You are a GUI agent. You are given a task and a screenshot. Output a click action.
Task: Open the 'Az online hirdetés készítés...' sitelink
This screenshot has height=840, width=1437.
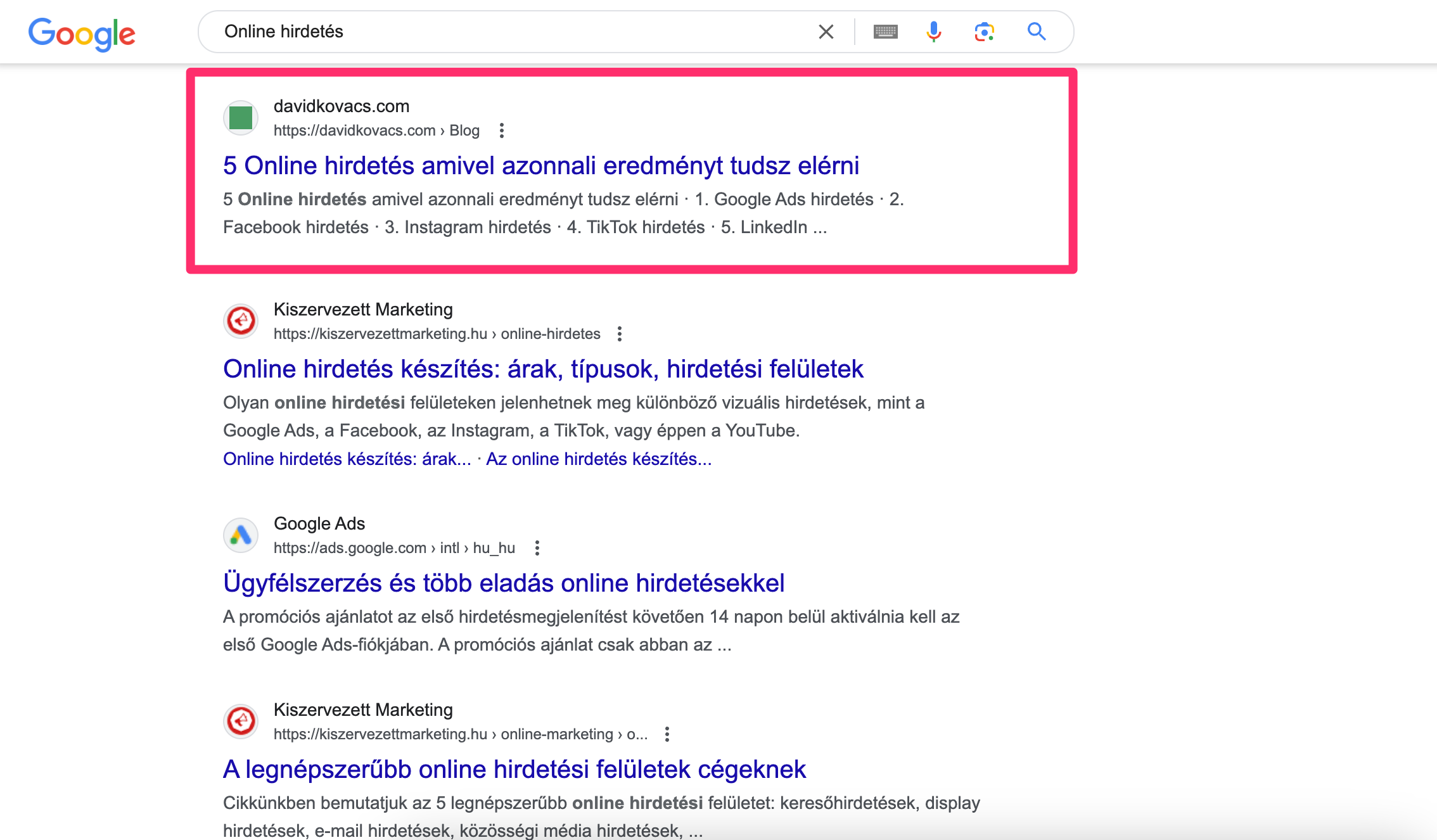[599, 459]
